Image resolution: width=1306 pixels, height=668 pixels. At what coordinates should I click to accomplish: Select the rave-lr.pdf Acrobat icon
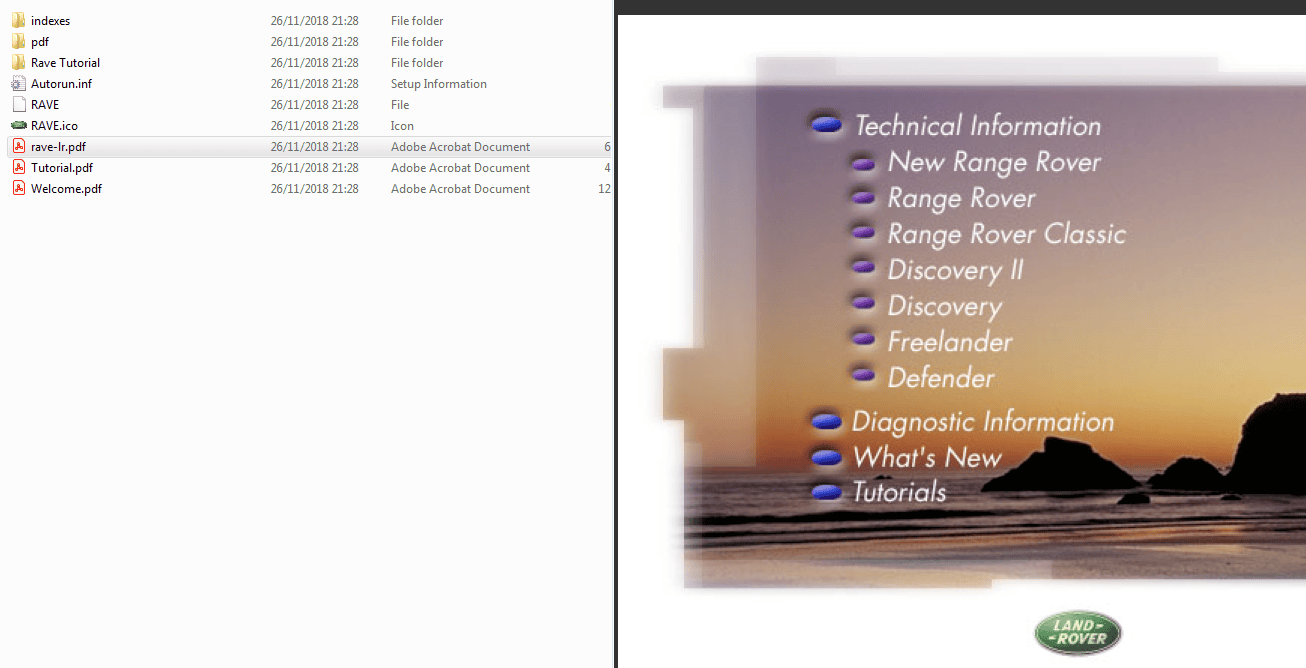coord(19,147)
